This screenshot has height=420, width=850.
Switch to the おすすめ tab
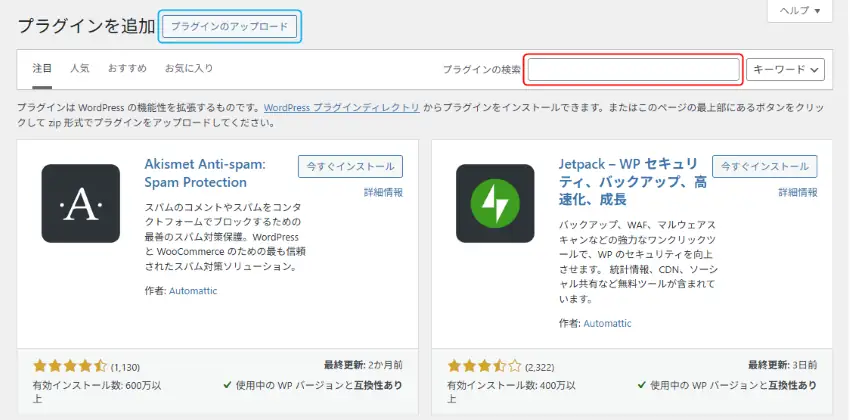(x=127, y=69)
